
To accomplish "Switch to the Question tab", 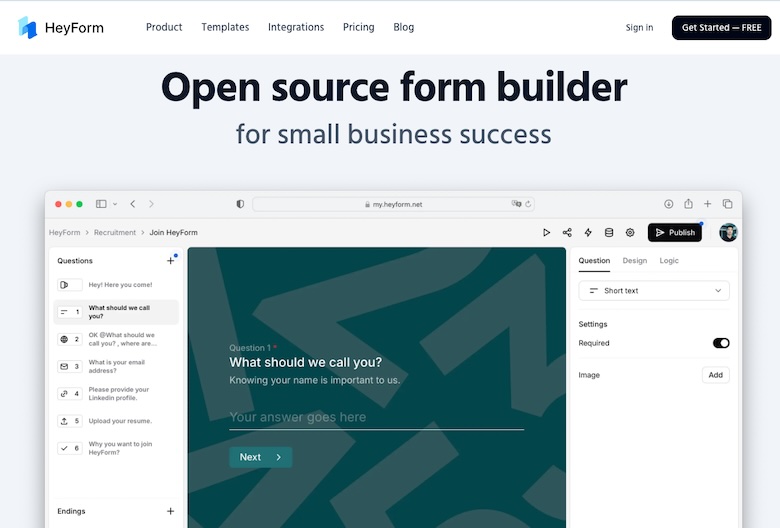I will 594,261.
